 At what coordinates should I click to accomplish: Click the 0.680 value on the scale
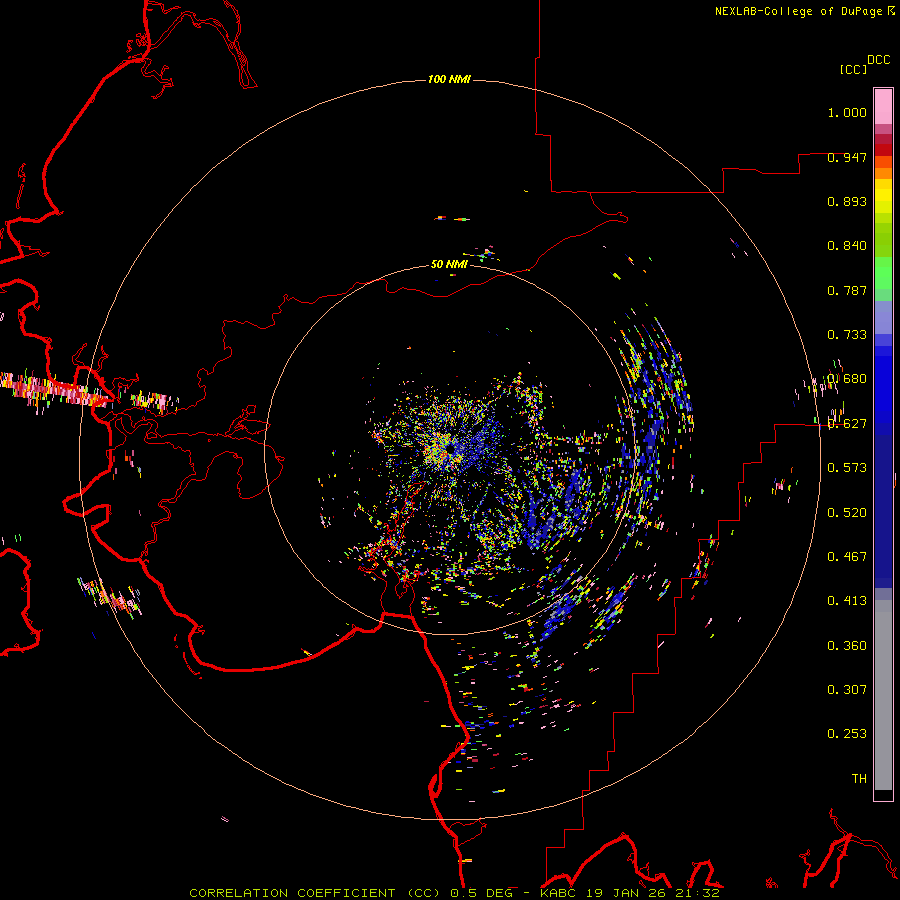click(x=847, y=379)
